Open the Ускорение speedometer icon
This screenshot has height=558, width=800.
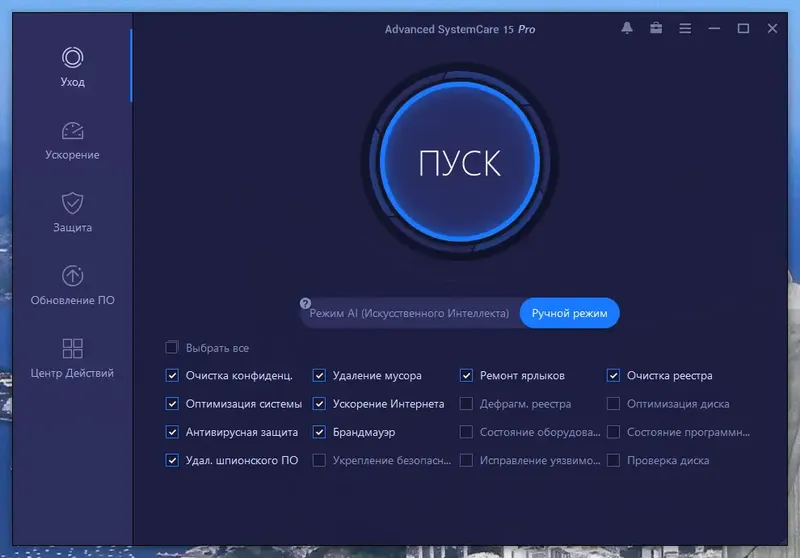pyautogui.click(x=72, y=131)
